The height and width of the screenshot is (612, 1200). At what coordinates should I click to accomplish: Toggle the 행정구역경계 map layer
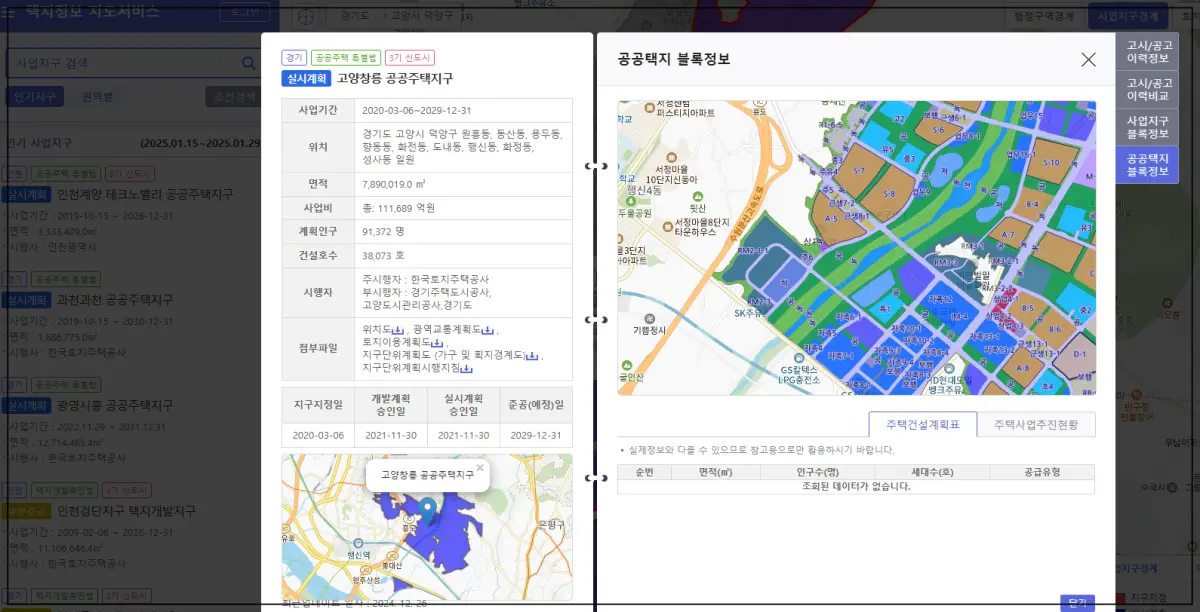(x=1043, y=17)
